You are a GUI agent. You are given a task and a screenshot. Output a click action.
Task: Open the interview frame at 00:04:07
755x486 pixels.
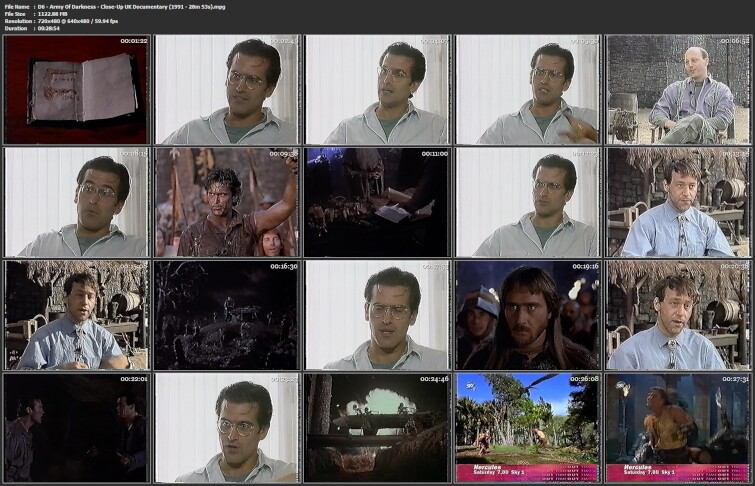point(378,90)
